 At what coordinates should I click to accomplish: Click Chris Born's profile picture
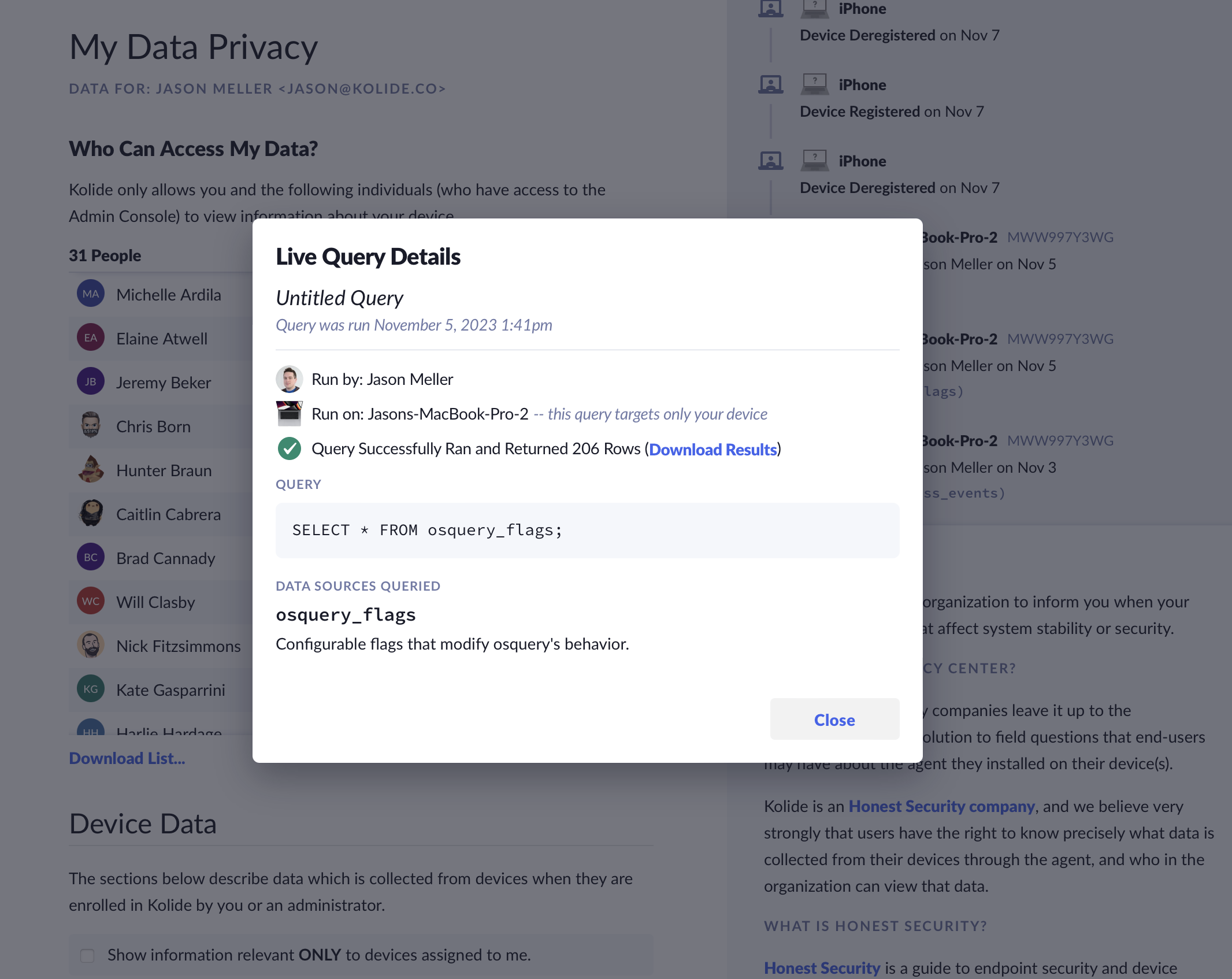coord(91,425)
